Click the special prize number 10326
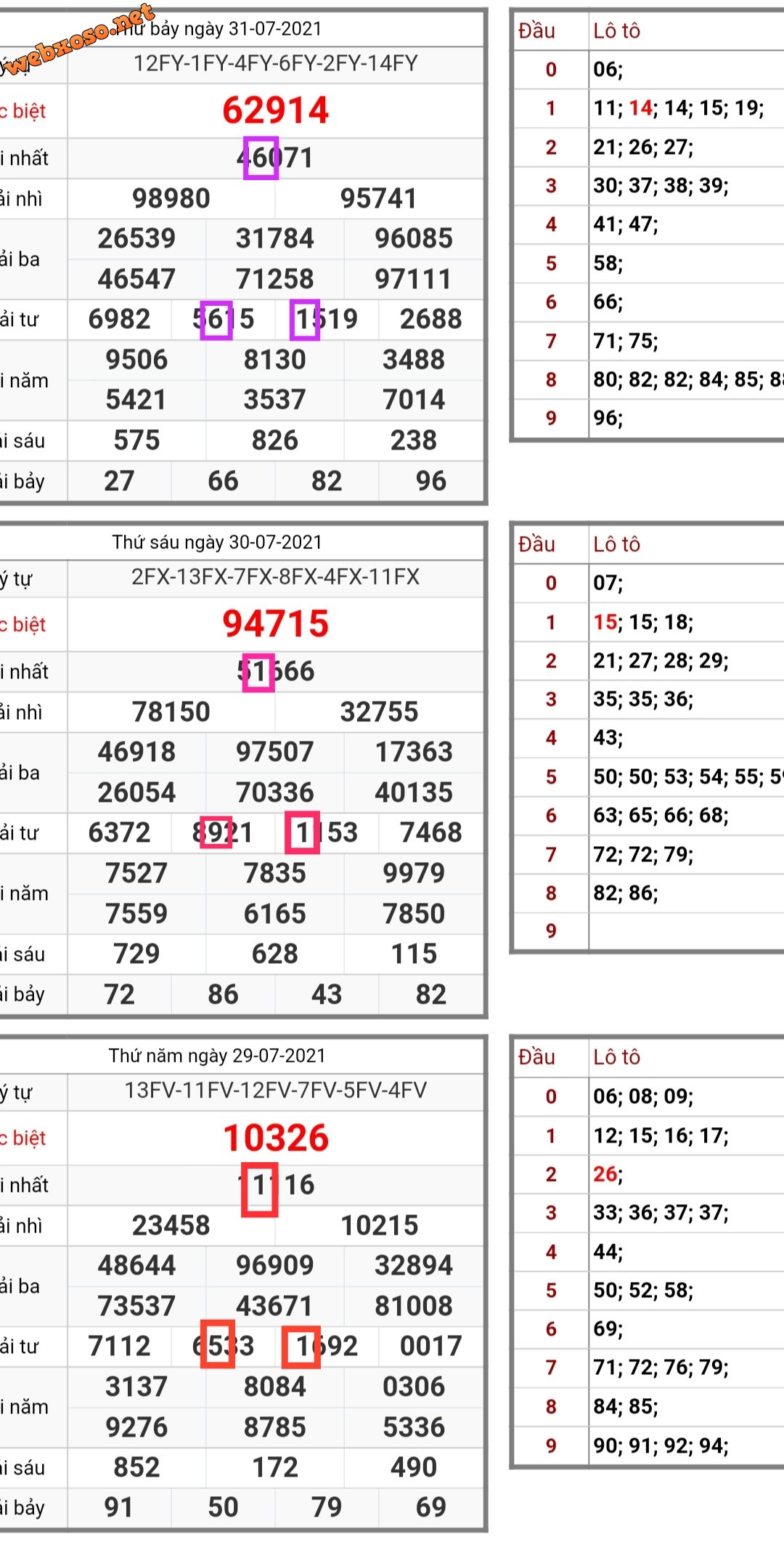This screenshot has height=1542, width=784. coord(276,1137)
